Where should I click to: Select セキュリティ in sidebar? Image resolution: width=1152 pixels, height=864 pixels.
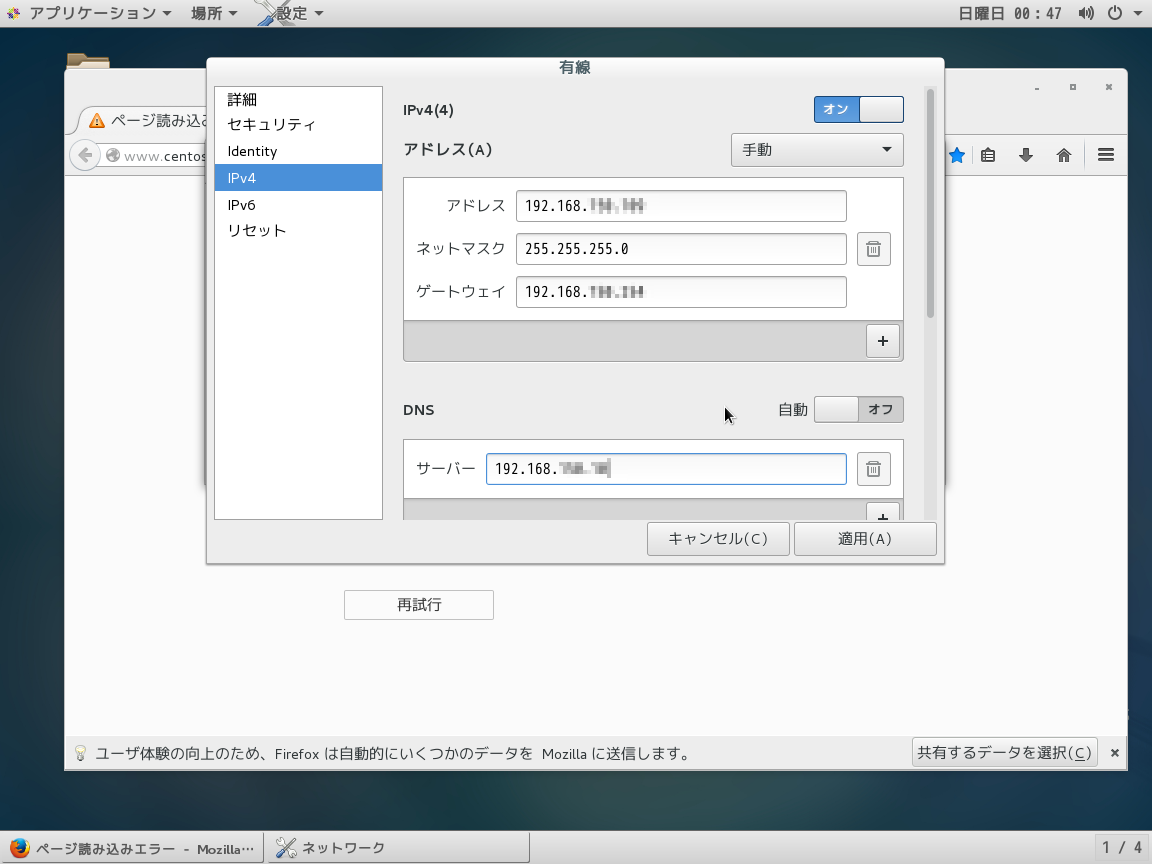coord(298,124)
